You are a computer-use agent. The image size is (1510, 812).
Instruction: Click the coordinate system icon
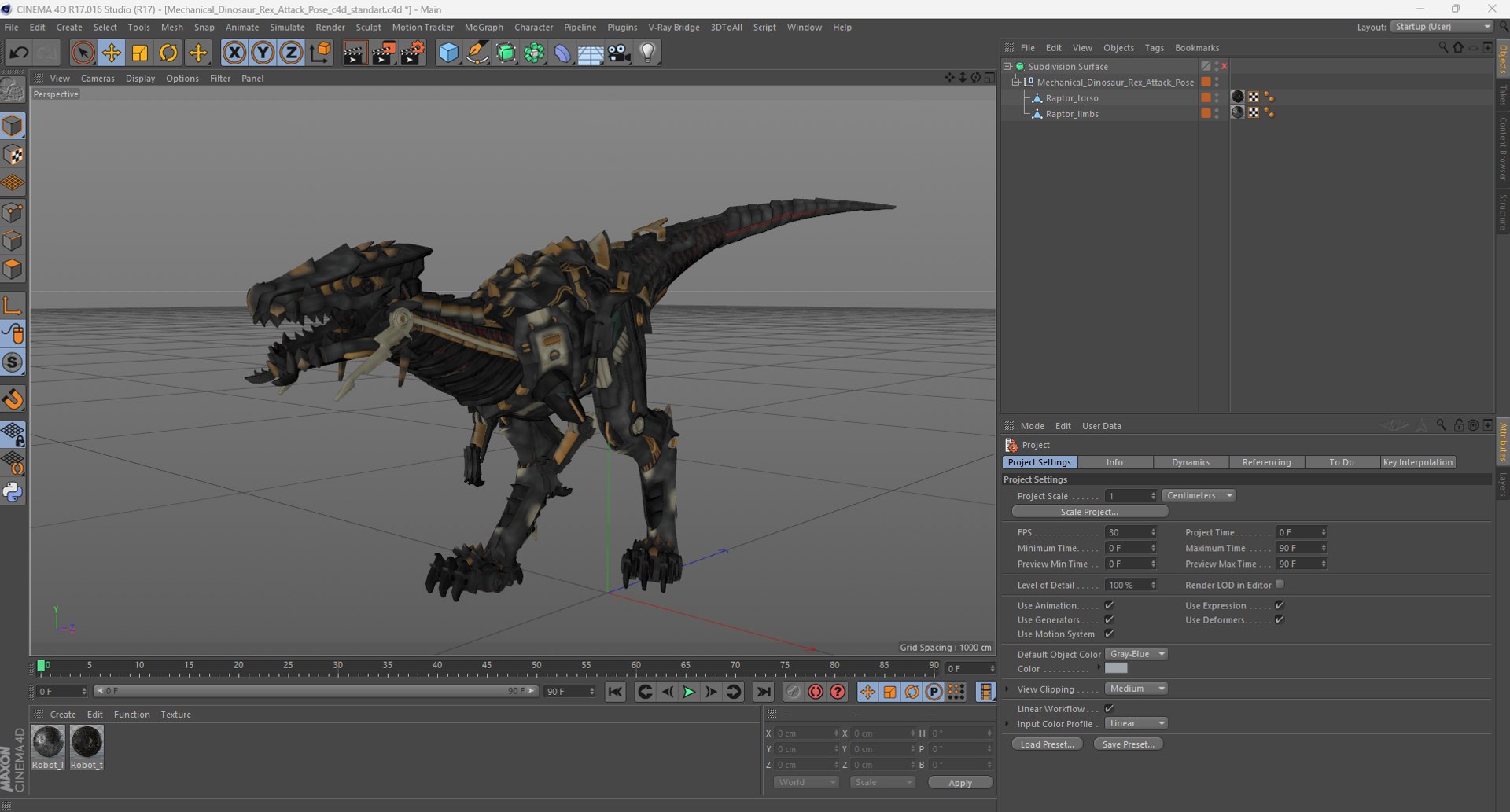click(x=320, y=53)
